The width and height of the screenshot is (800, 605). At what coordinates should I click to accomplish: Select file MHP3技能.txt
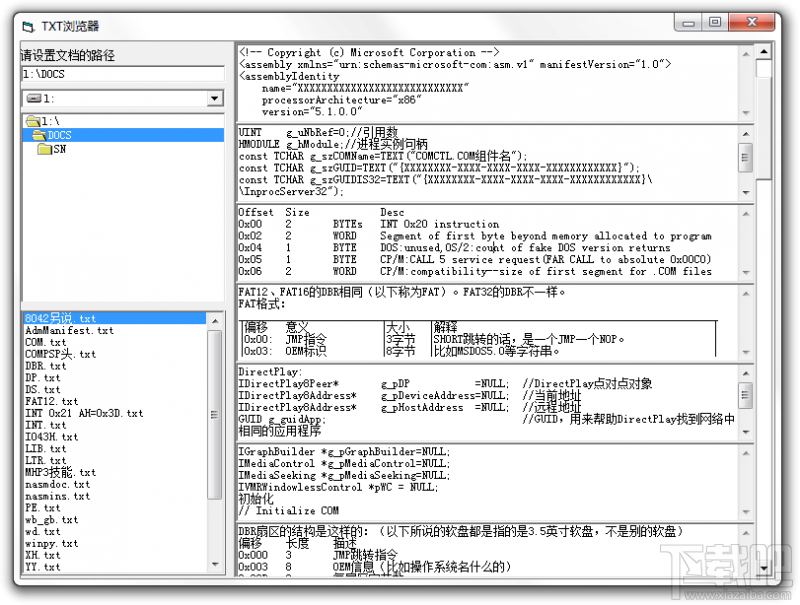point(60,472)
